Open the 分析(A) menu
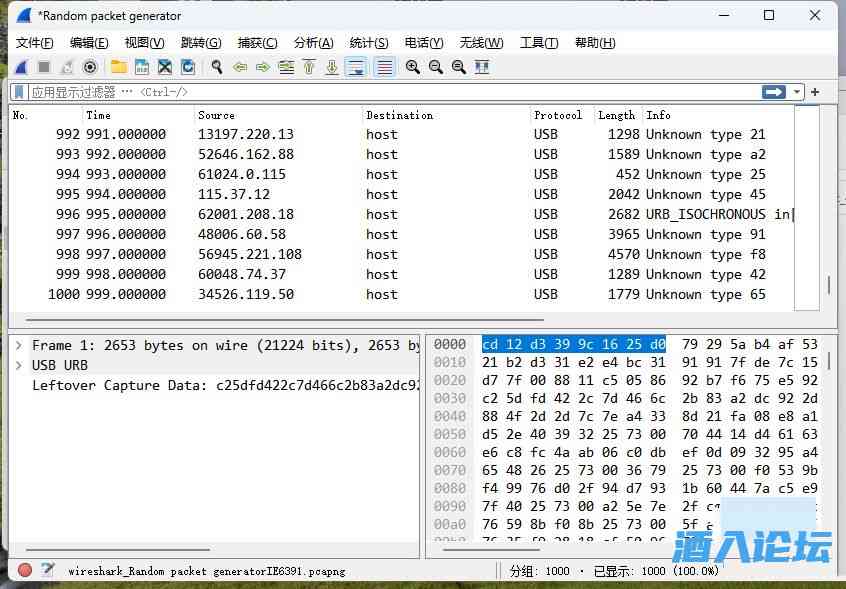Viewport: 846px width, 589px height. point(313,42)
